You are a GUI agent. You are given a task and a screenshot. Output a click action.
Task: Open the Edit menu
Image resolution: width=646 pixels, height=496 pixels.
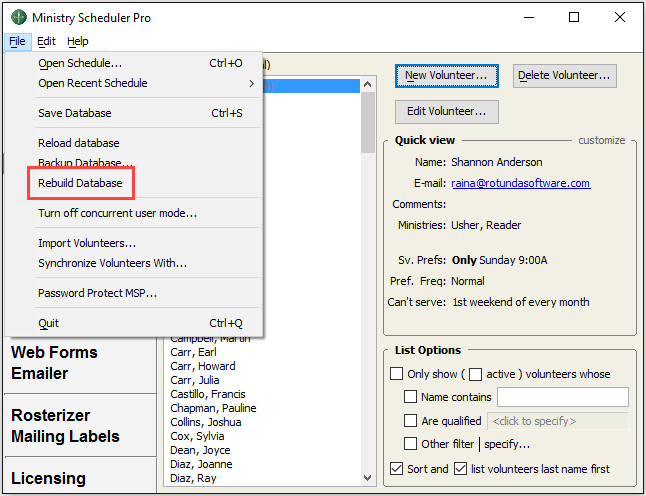tap(47, 41)
